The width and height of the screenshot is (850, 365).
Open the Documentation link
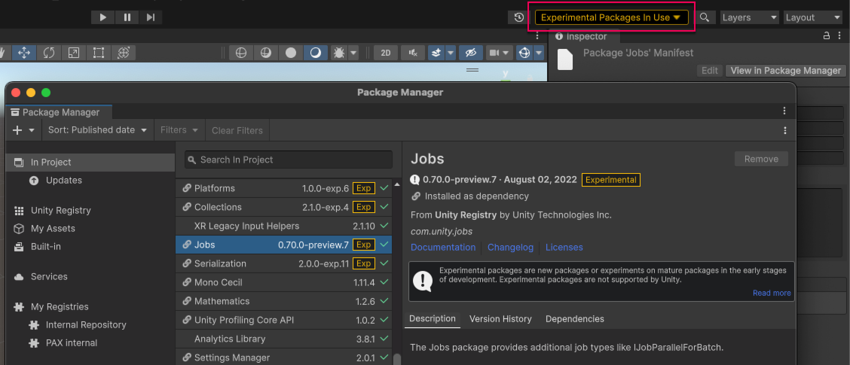click(443, 247)
